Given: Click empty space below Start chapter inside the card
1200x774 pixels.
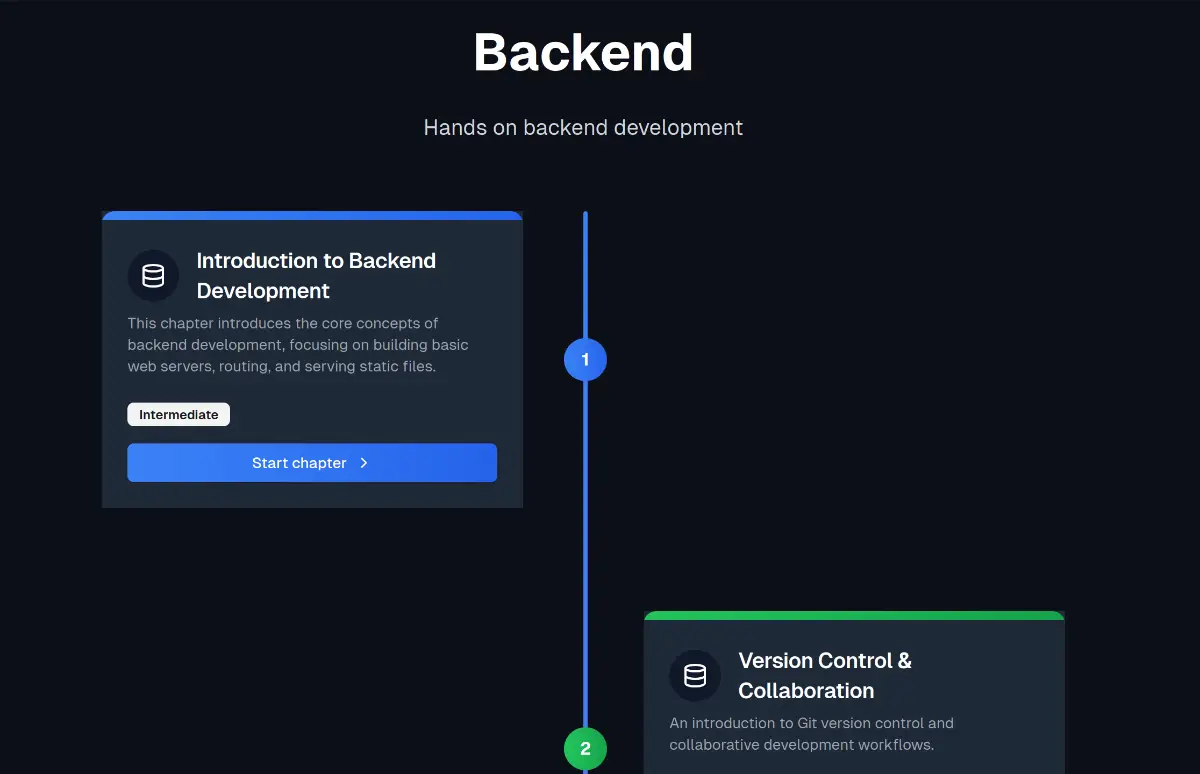Looking at the screenshot, I should coord(312,495).
